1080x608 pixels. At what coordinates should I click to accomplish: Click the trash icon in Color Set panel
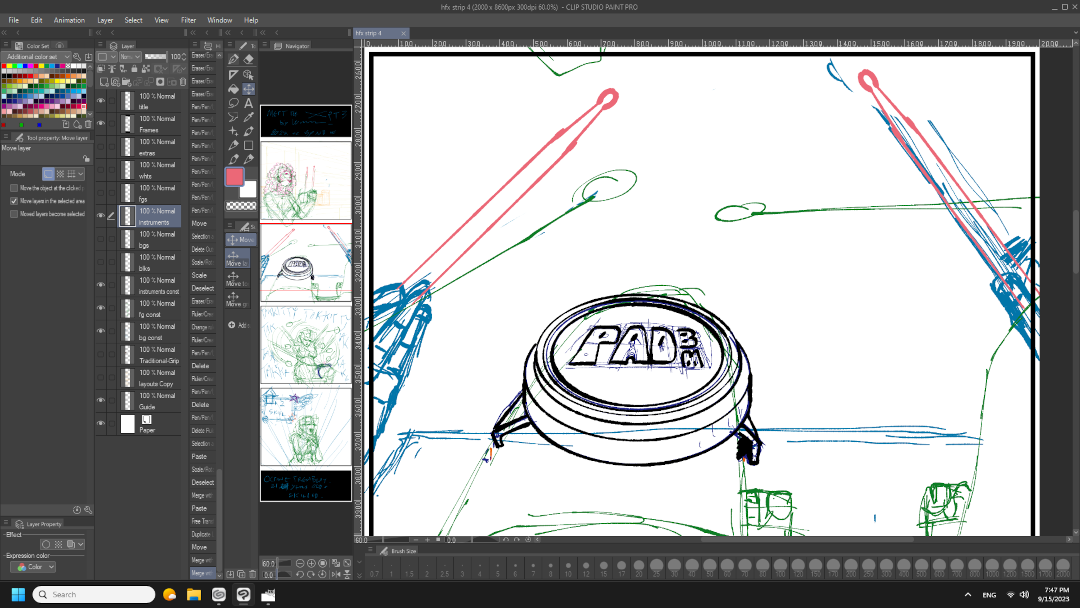(88, 124)
